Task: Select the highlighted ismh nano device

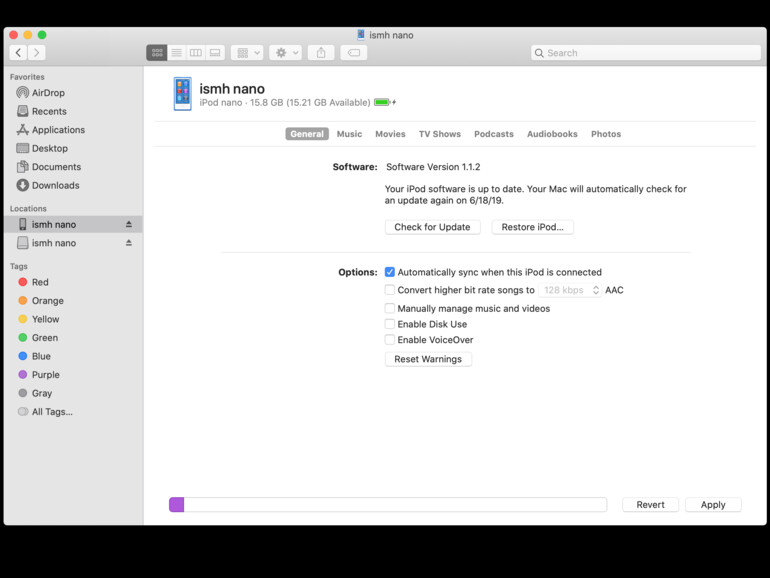Action: tap(73, 224)
